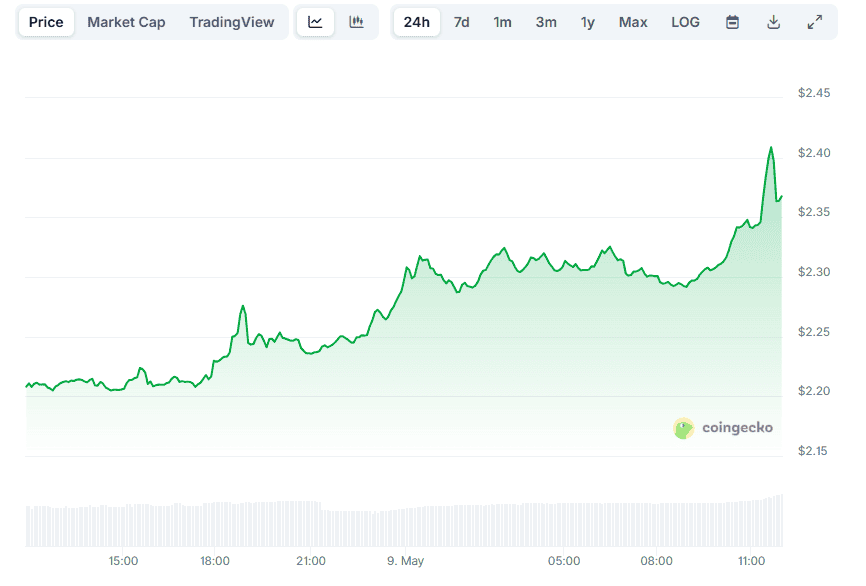Click the $2.45 axis label

(814, 93)
